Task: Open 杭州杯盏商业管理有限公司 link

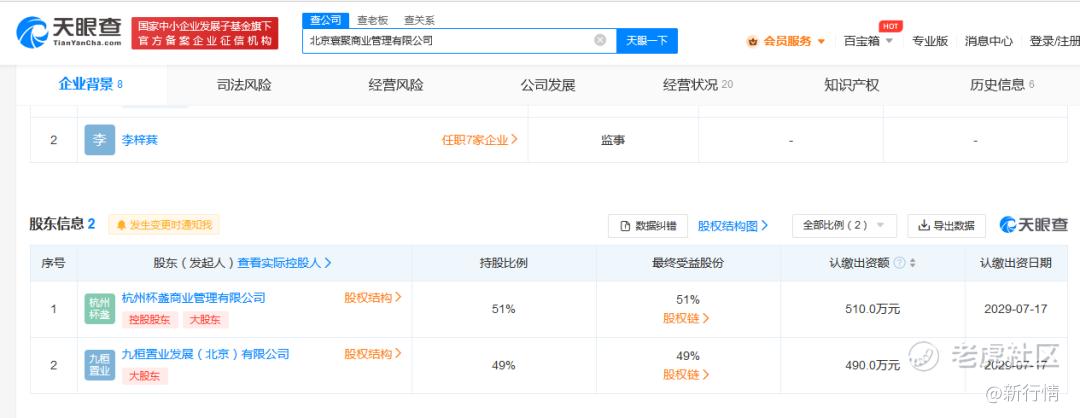Action: pyautogui.click(x=194, y=298)
